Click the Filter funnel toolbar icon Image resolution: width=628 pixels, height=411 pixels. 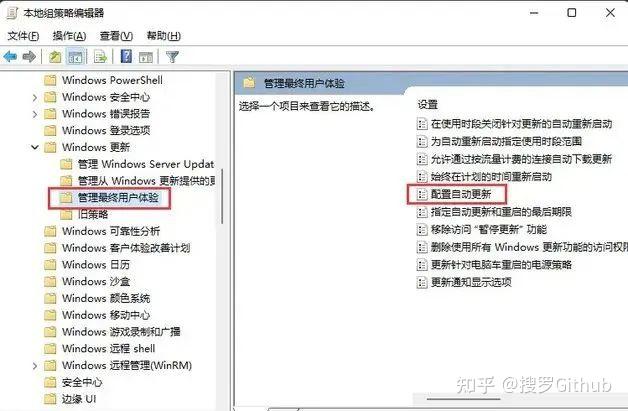click(172, 57)
